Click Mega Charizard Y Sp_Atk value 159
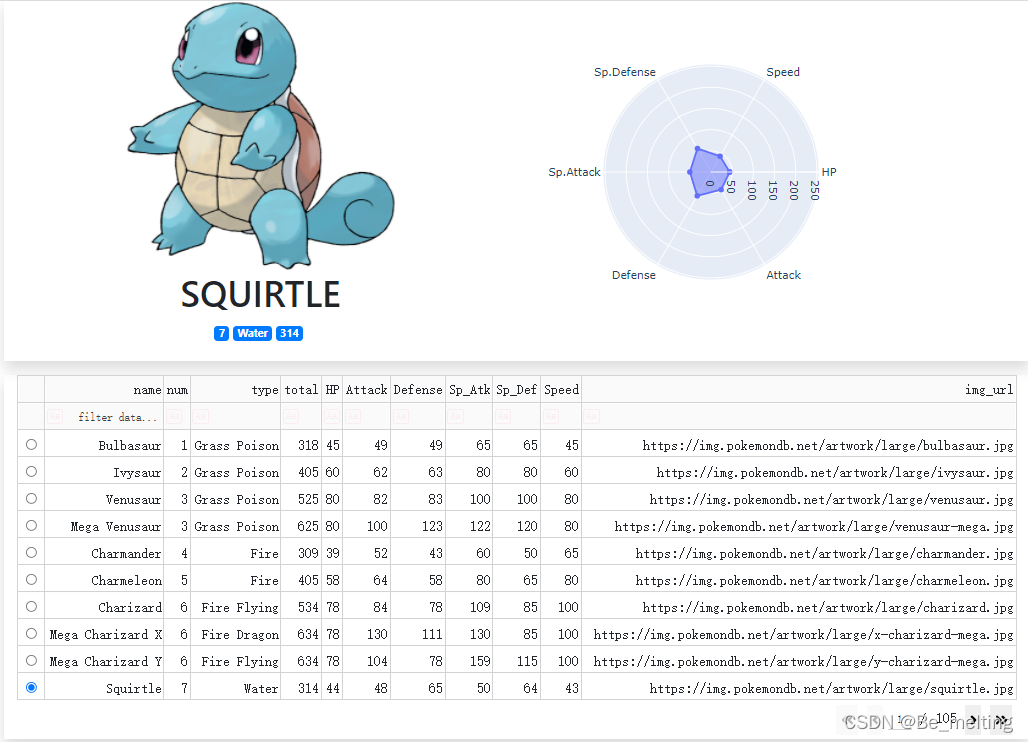 pyautogui.click(x=469, y=661)
